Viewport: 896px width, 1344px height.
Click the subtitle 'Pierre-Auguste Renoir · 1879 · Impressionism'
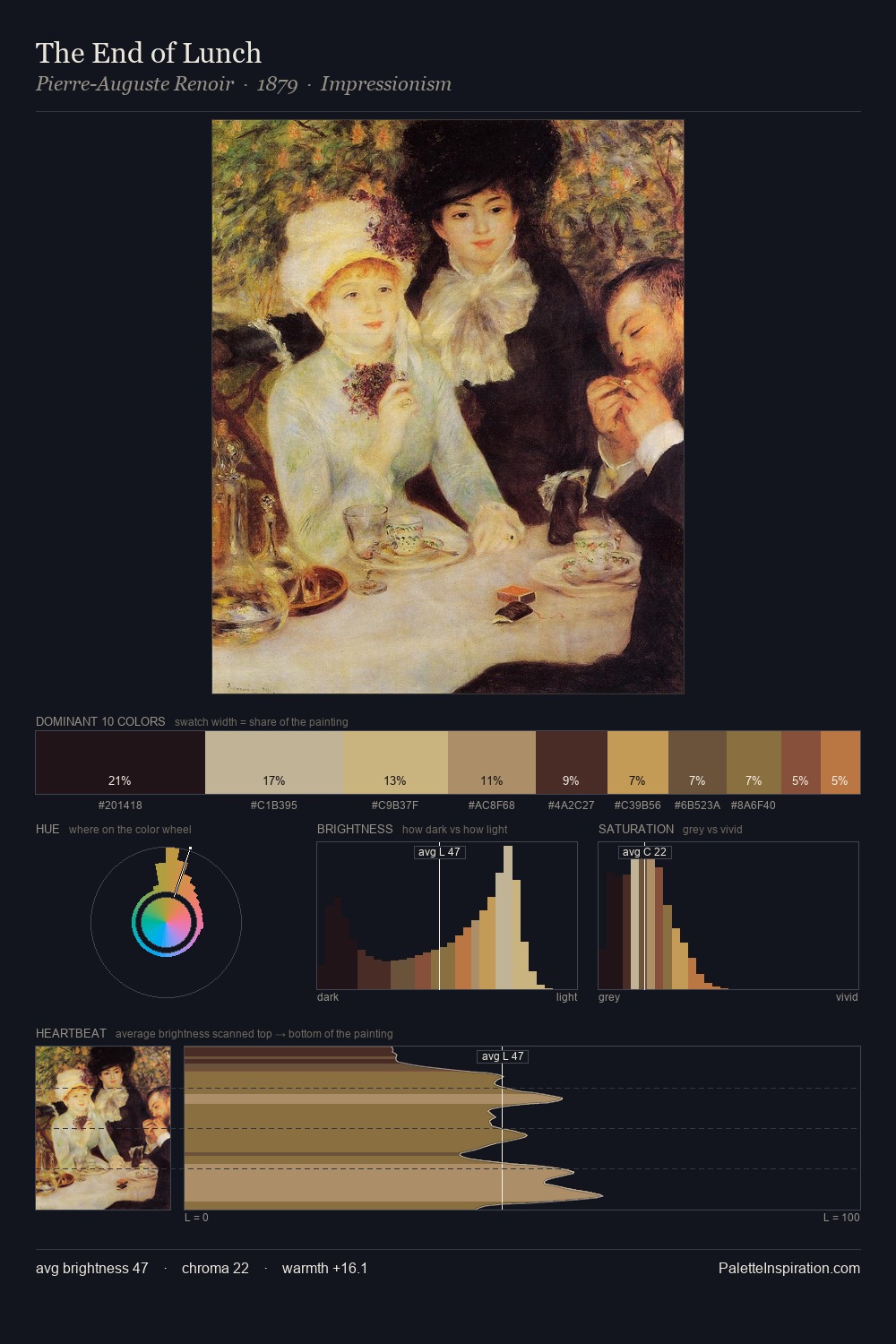(244, 84)
